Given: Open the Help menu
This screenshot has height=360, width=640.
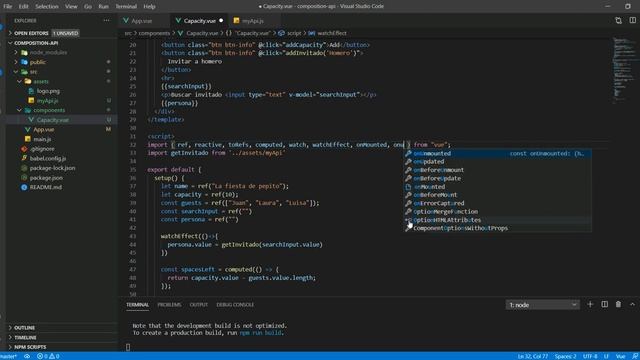Looking at the screenshot, I should click(149, 7).
